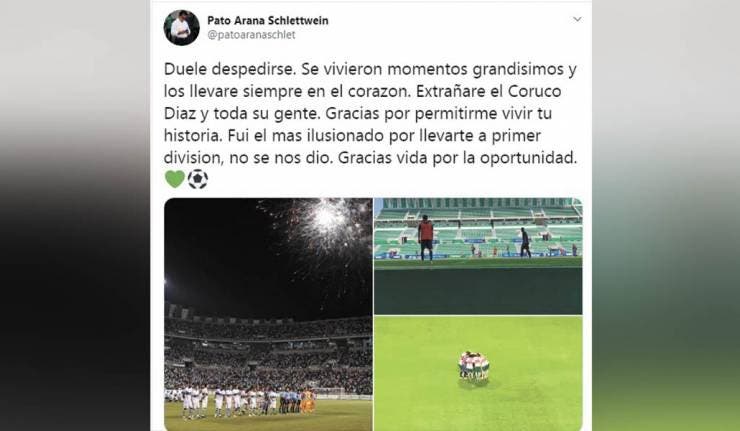
Task: Open the team huddle on grass photo
Action: [x=478, y=373]
